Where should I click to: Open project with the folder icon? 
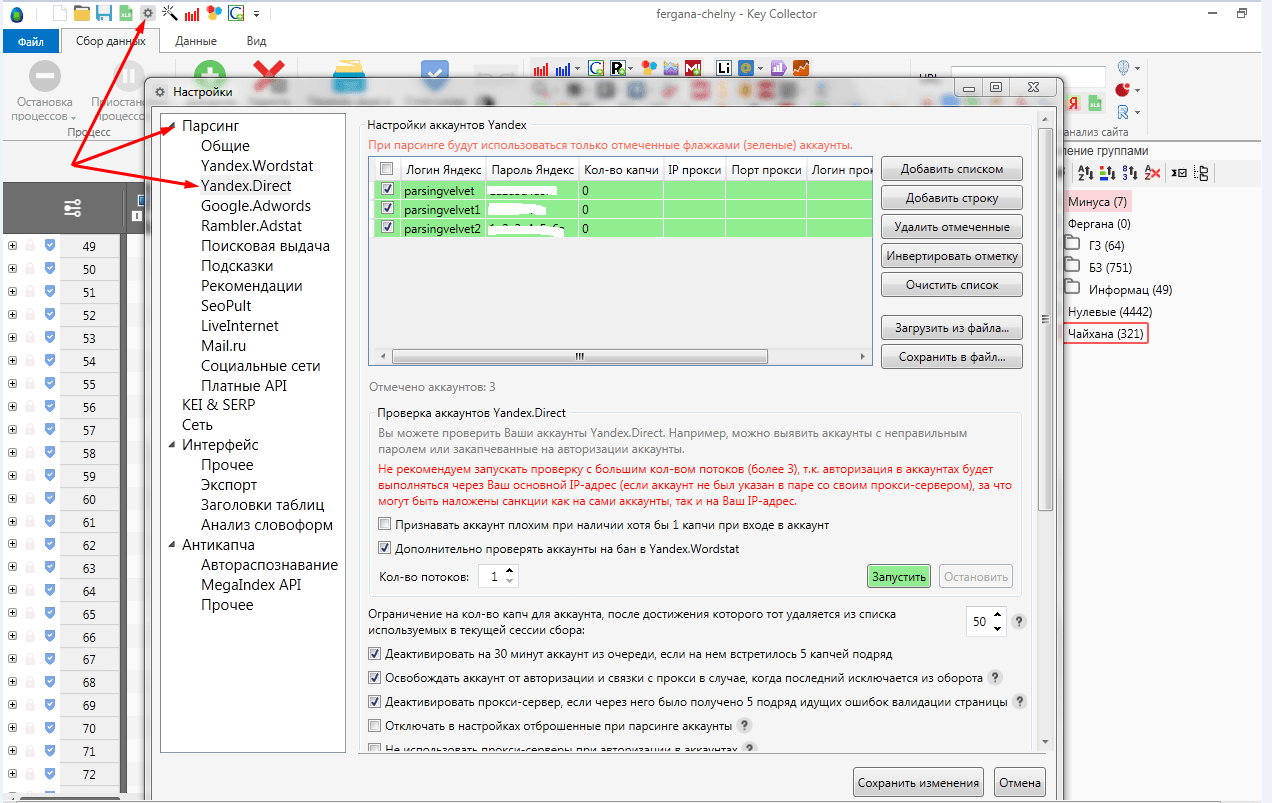(81, 13)
